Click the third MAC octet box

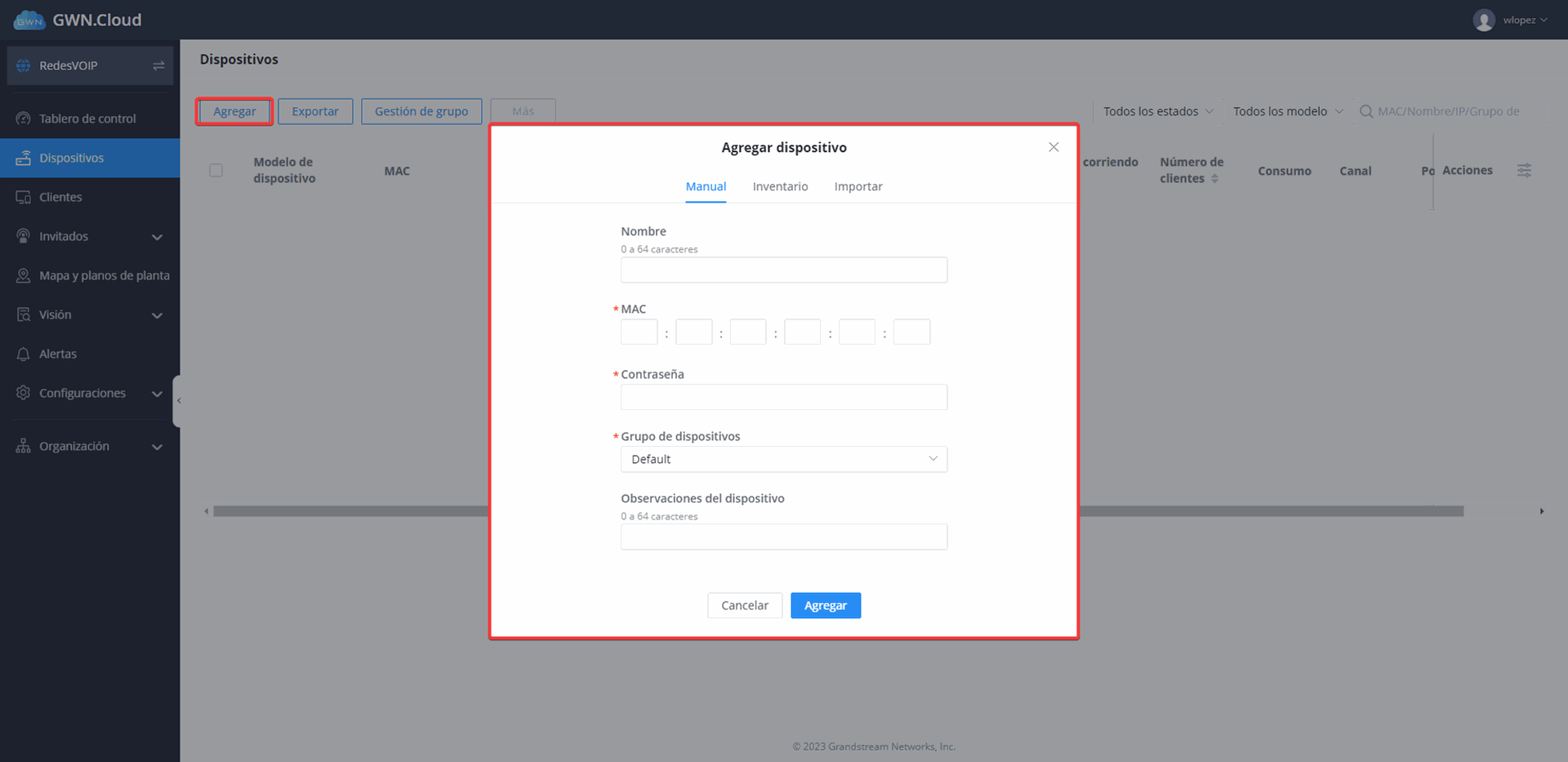point(748,332)
